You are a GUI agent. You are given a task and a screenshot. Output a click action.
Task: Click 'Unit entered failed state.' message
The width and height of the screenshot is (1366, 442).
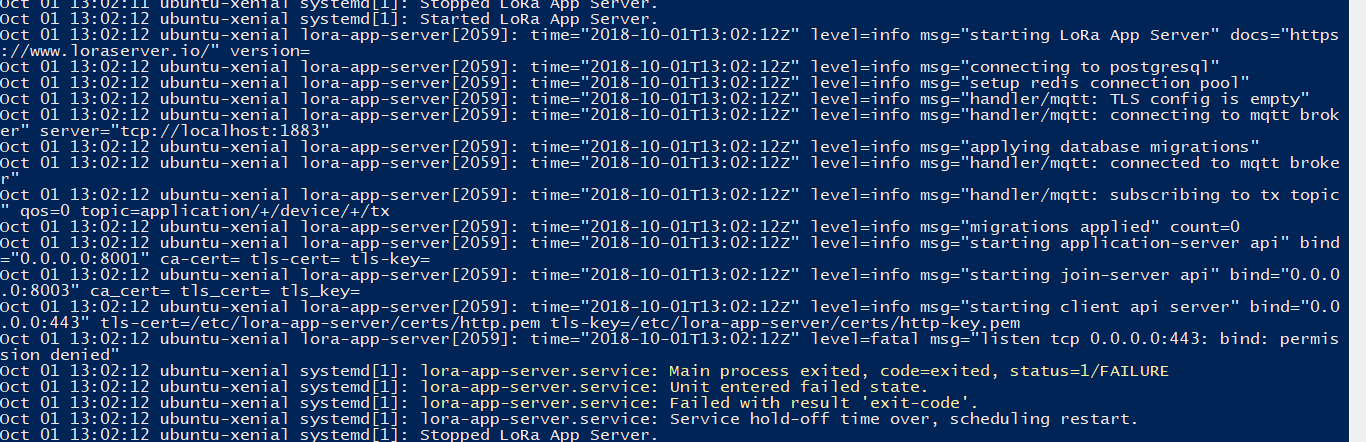click(798, 387)
